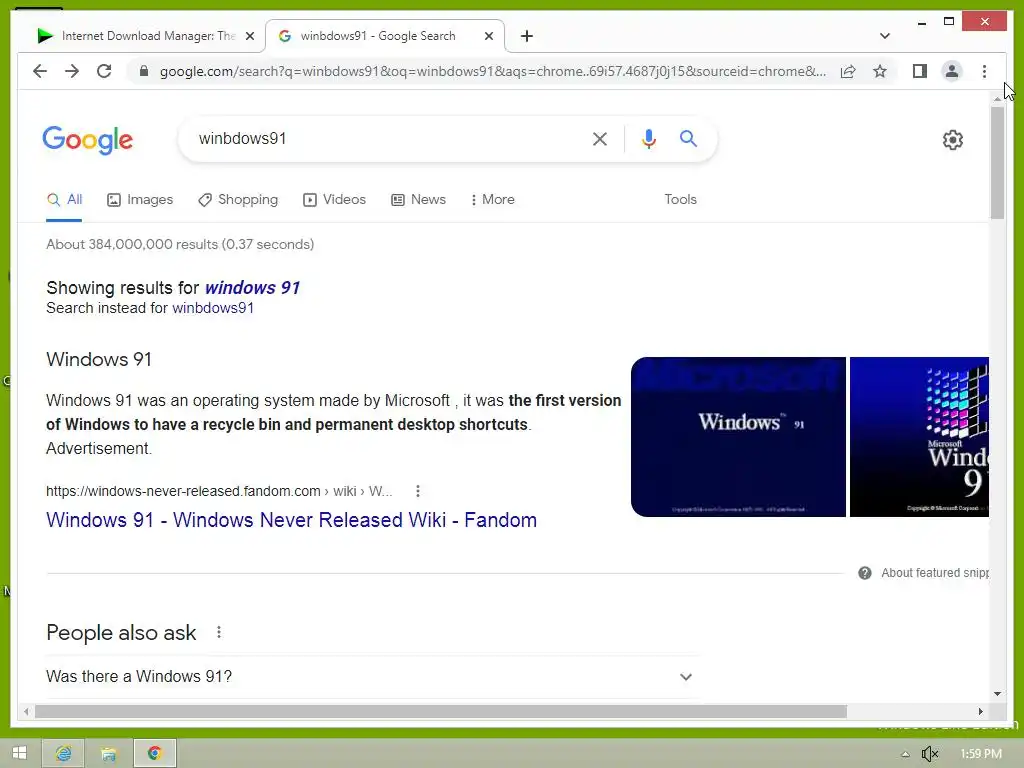Launch Internet Explorer from taskbar

click(x=63, y=753)
